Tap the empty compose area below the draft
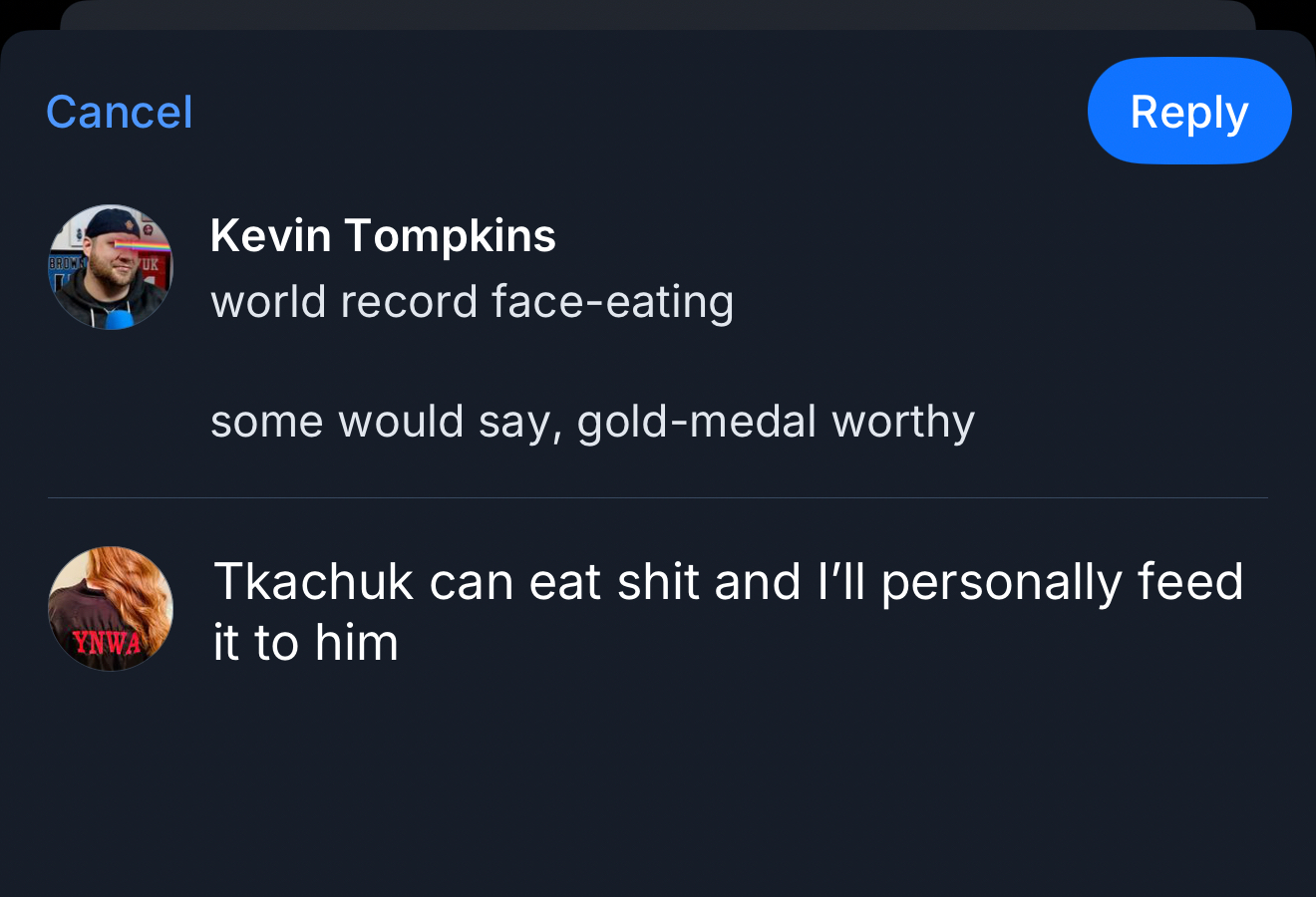 [658, 787]
